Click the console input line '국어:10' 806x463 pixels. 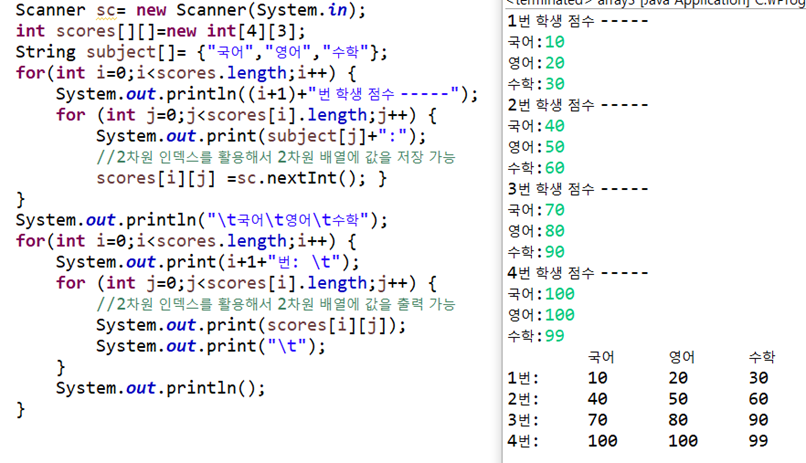(x=536, y=42)
